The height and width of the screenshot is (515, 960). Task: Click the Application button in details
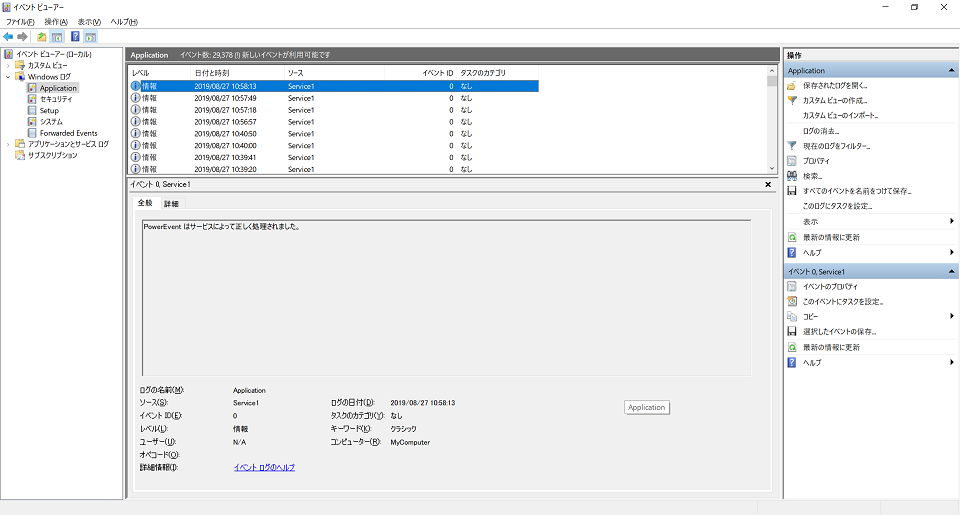tap(647, 407)
